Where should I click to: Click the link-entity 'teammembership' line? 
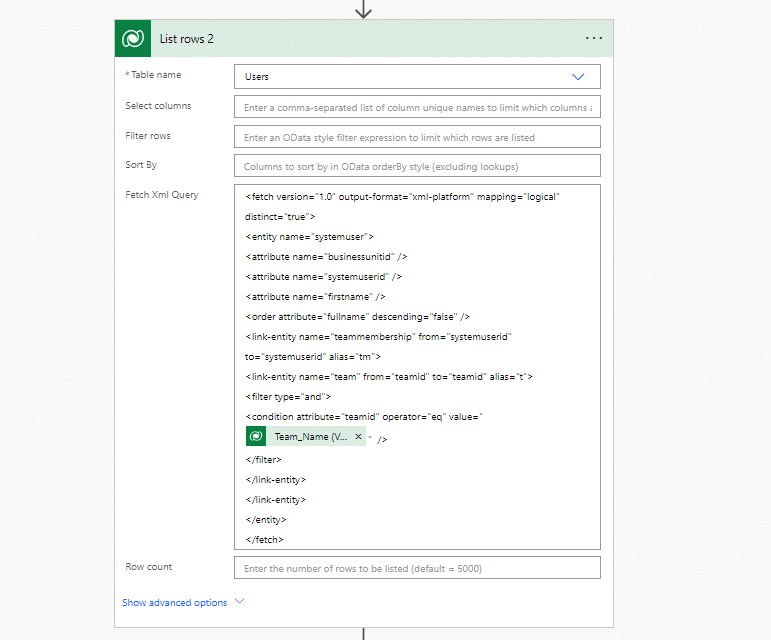tap(378, 337)
